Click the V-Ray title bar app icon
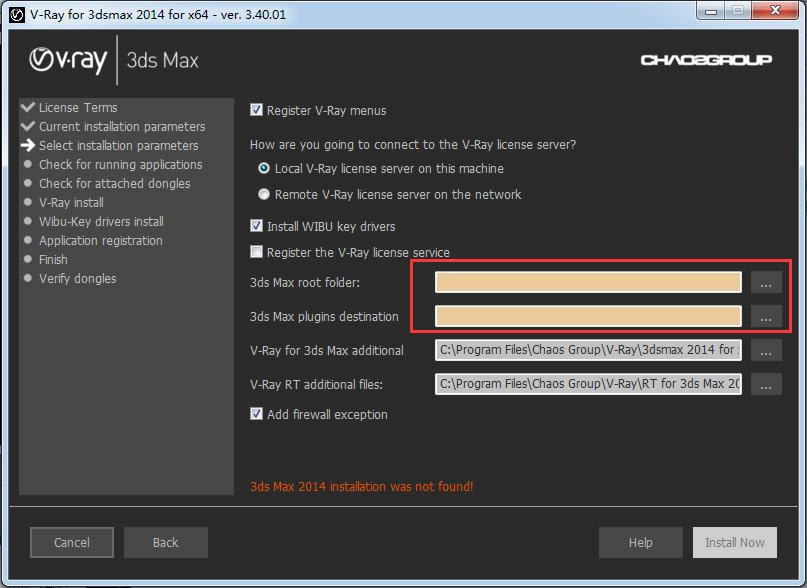The width and height of the screenshot is (807, 588). pyautogui.click(x=17, y=14)
